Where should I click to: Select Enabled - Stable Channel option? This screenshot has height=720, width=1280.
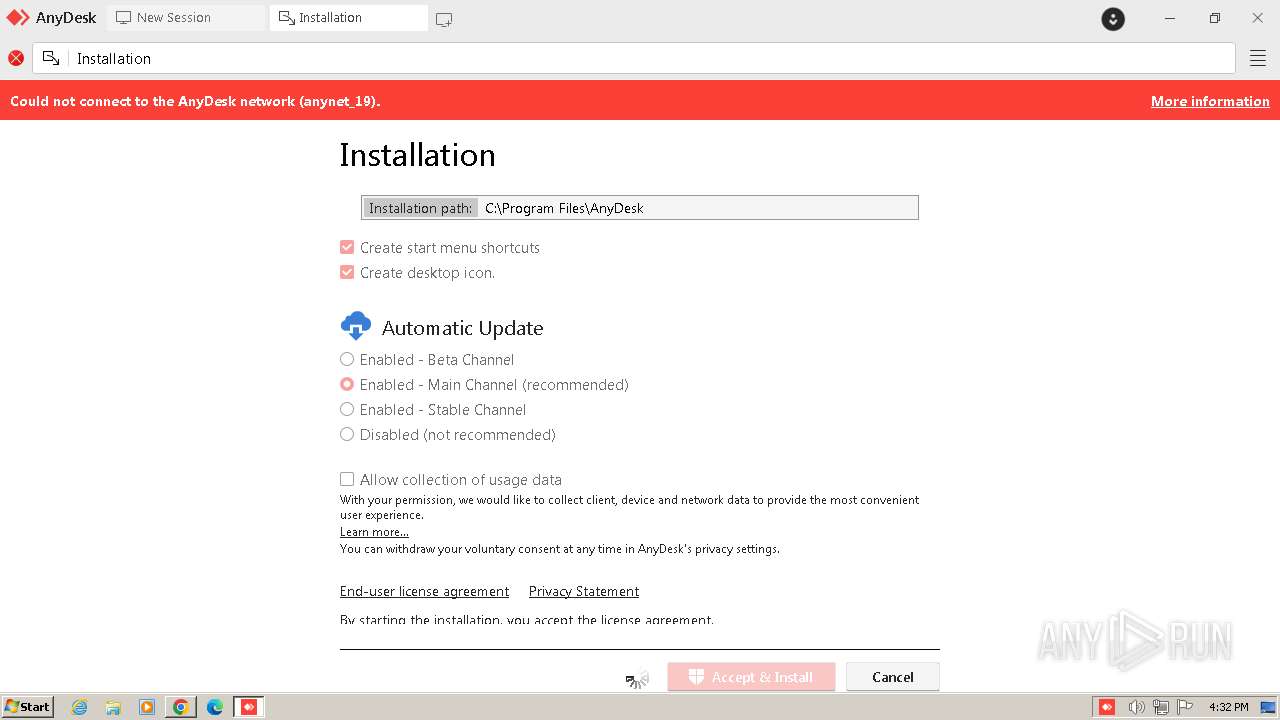347,409
